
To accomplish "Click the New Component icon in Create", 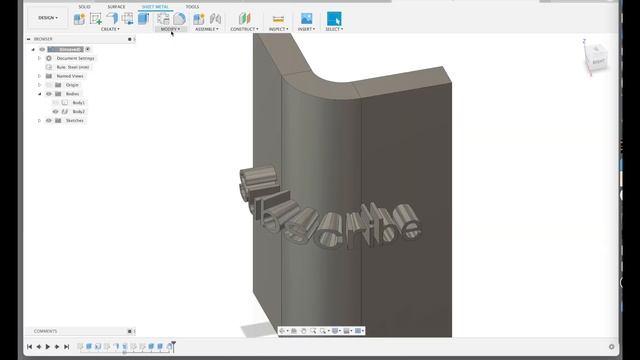I will pos(79,19).
